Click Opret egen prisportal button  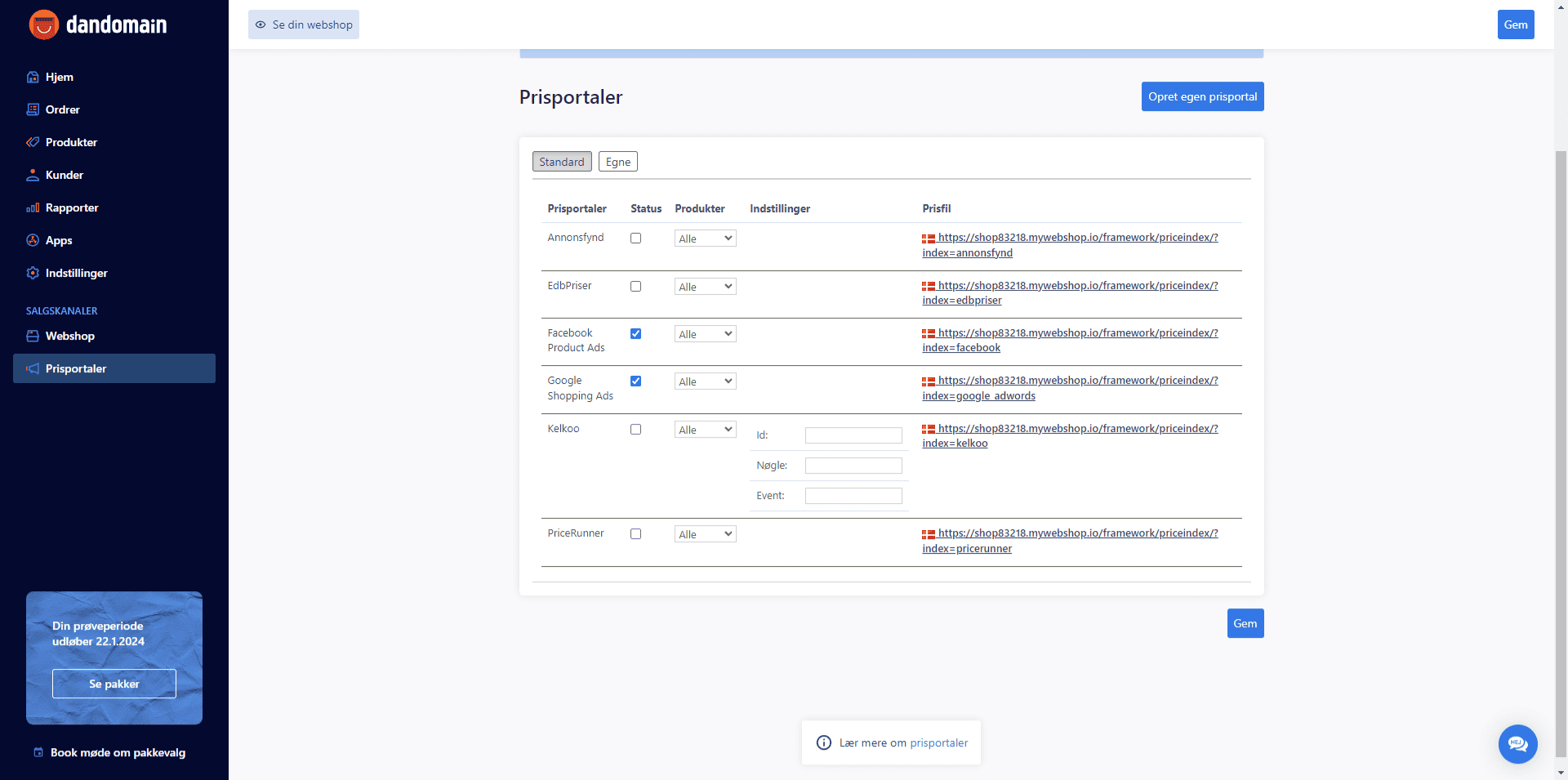[1202, 96]
